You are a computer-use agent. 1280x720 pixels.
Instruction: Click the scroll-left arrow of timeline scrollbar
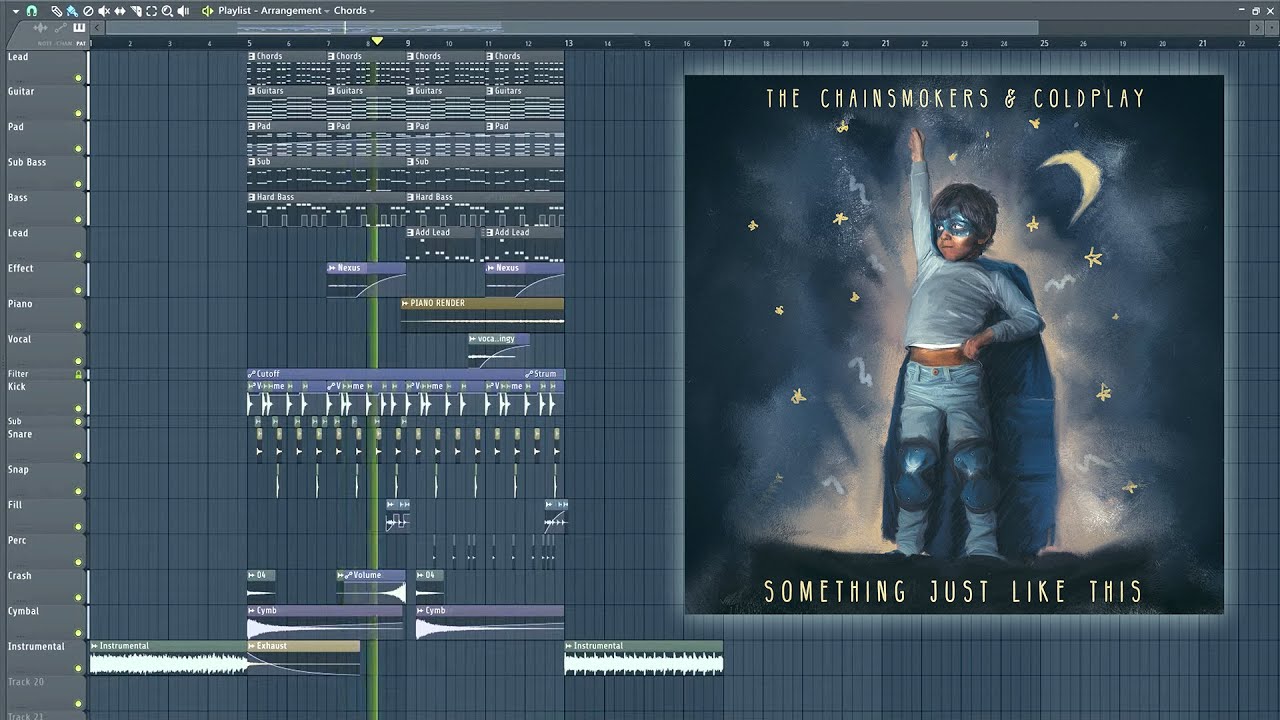tap(97, 28)
